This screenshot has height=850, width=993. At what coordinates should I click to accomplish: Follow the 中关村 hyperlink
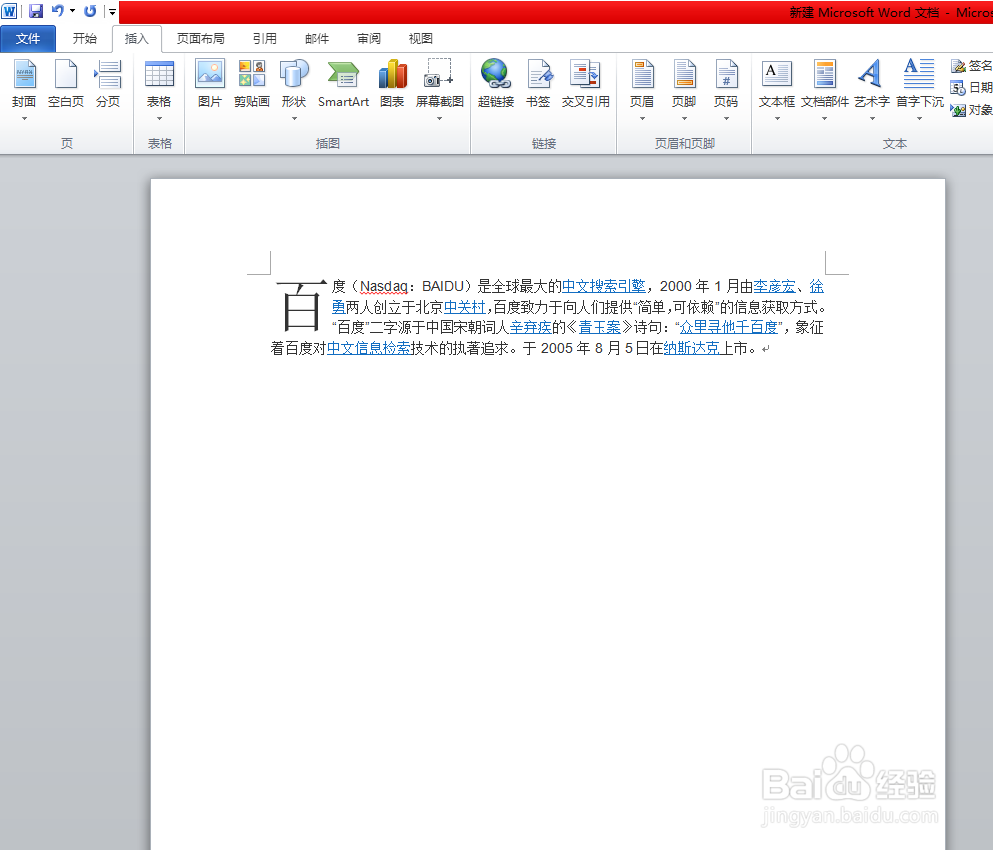464,307
